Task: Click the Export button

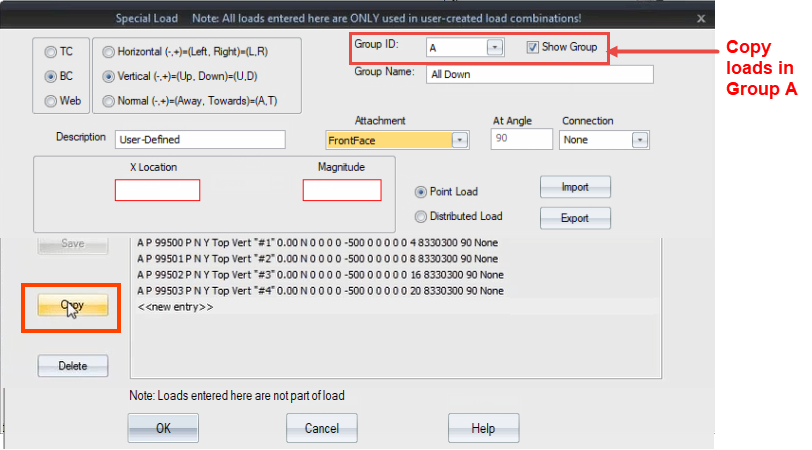Action: coord(575,218)
